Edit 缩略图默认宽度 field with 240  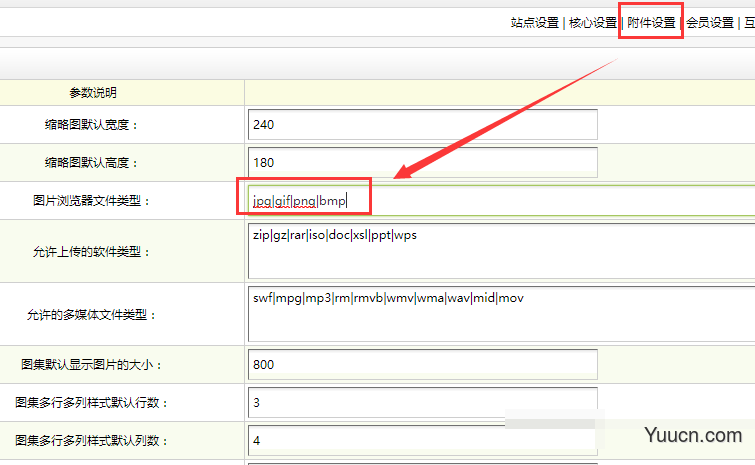click(x=423, y=124)
